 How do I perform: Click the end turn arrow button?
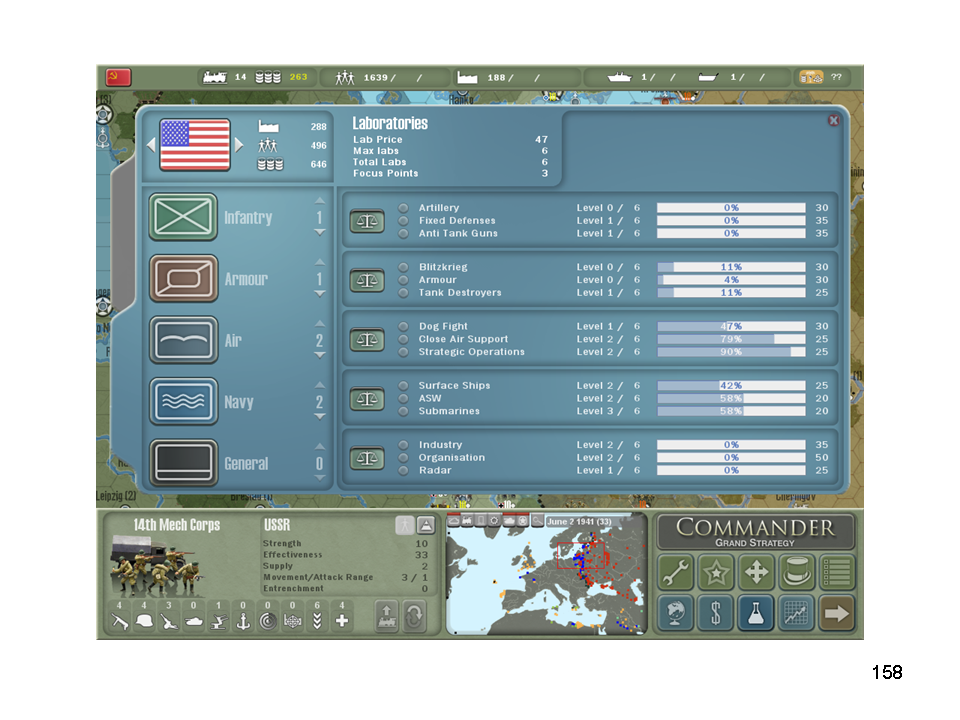click(x=836, y=612)
